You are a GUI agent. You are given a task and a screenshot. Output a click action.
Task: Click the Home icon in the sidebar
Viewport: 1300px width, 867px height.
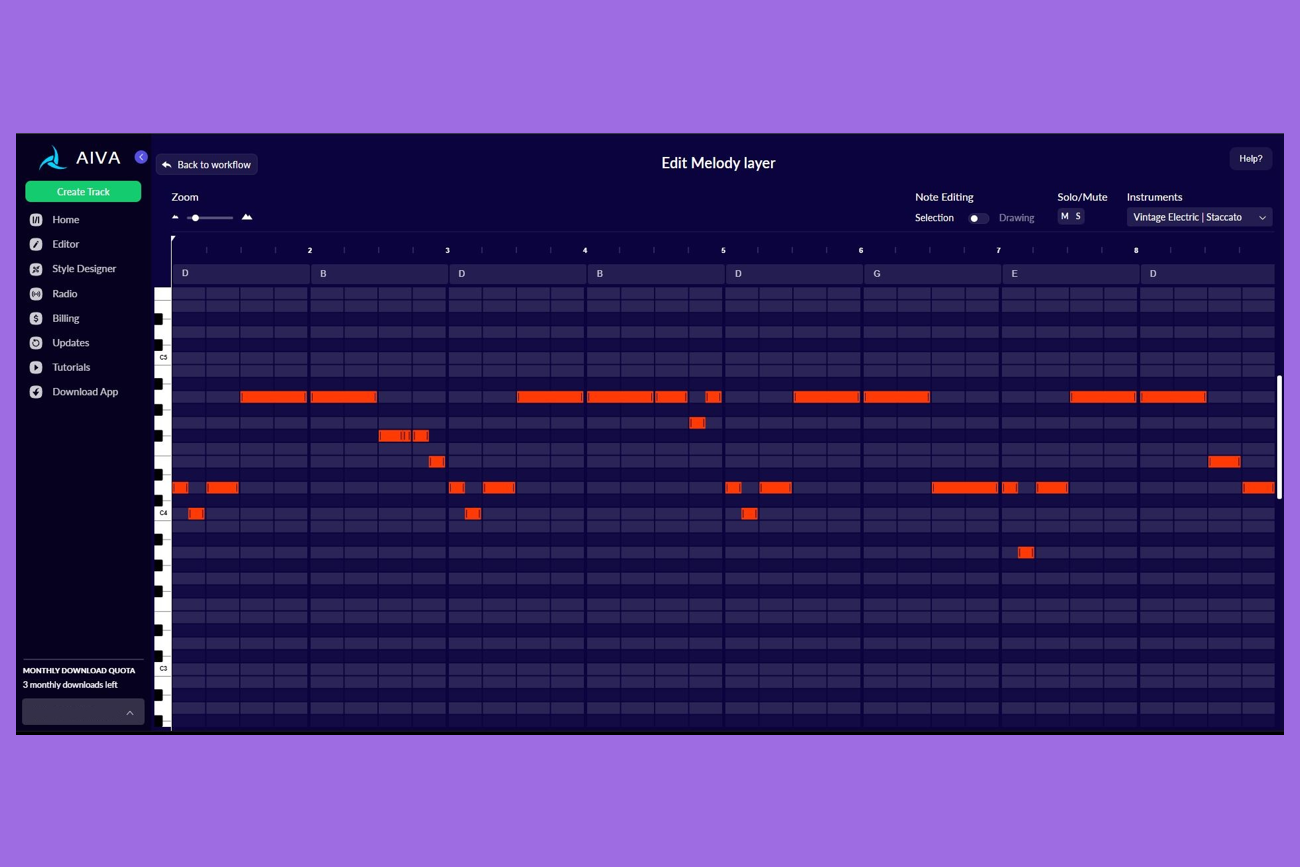(x=36, y=220)
